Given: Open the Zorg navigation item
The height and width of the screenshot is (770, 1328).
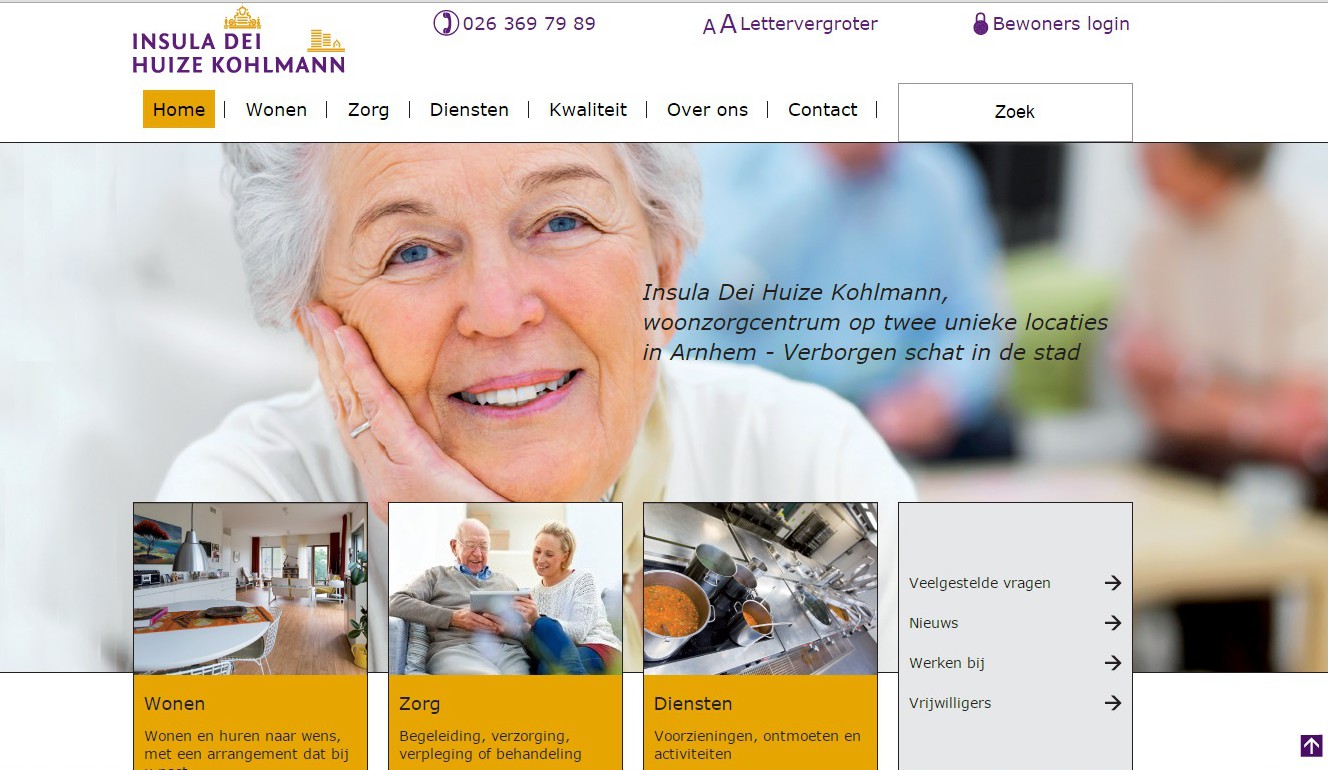Looking at the screenshot, I should [368, 110].
